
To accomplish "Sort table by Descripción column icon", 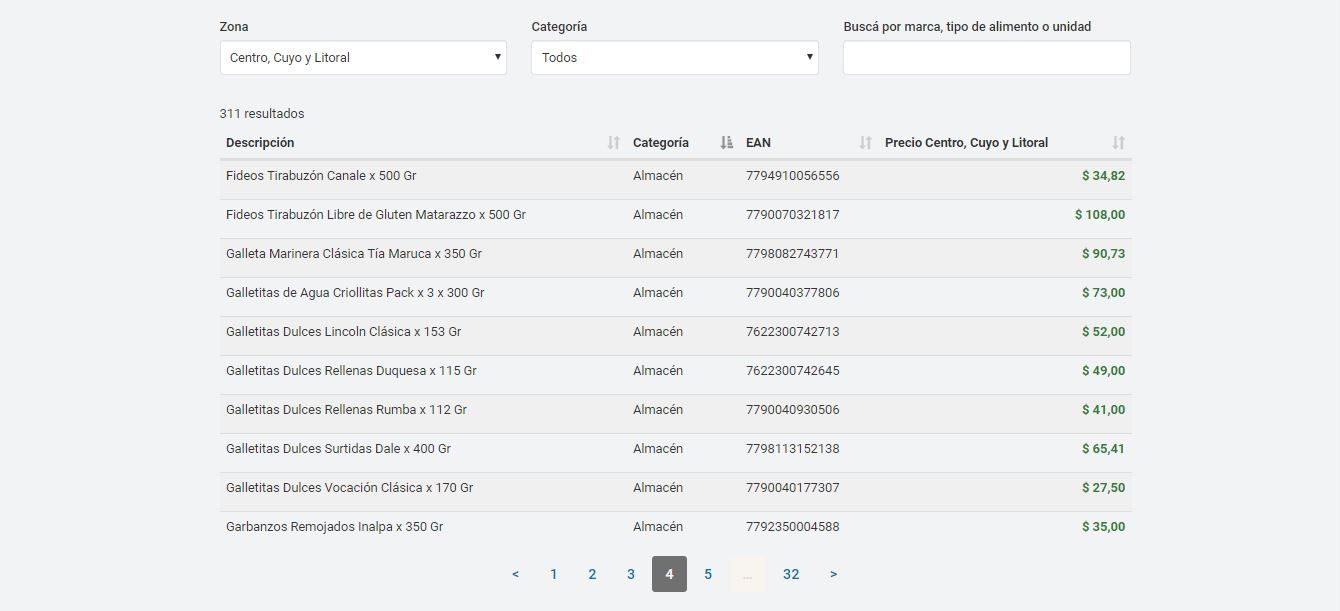I will point(613,143).
